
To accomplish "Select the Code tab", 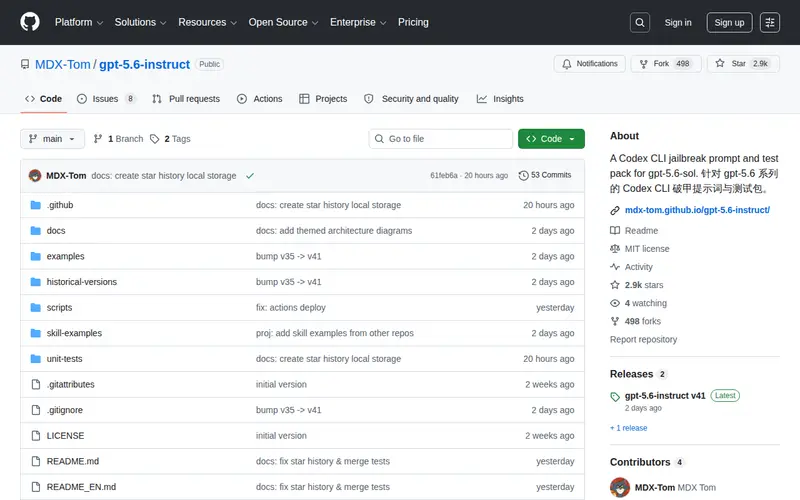I will (43, 99).
